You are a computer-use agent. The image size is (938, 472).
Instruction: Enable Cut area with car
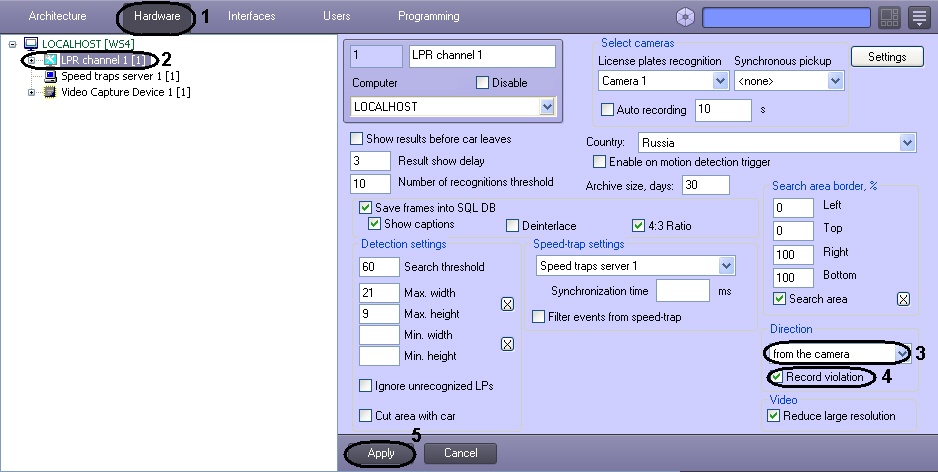366,415
